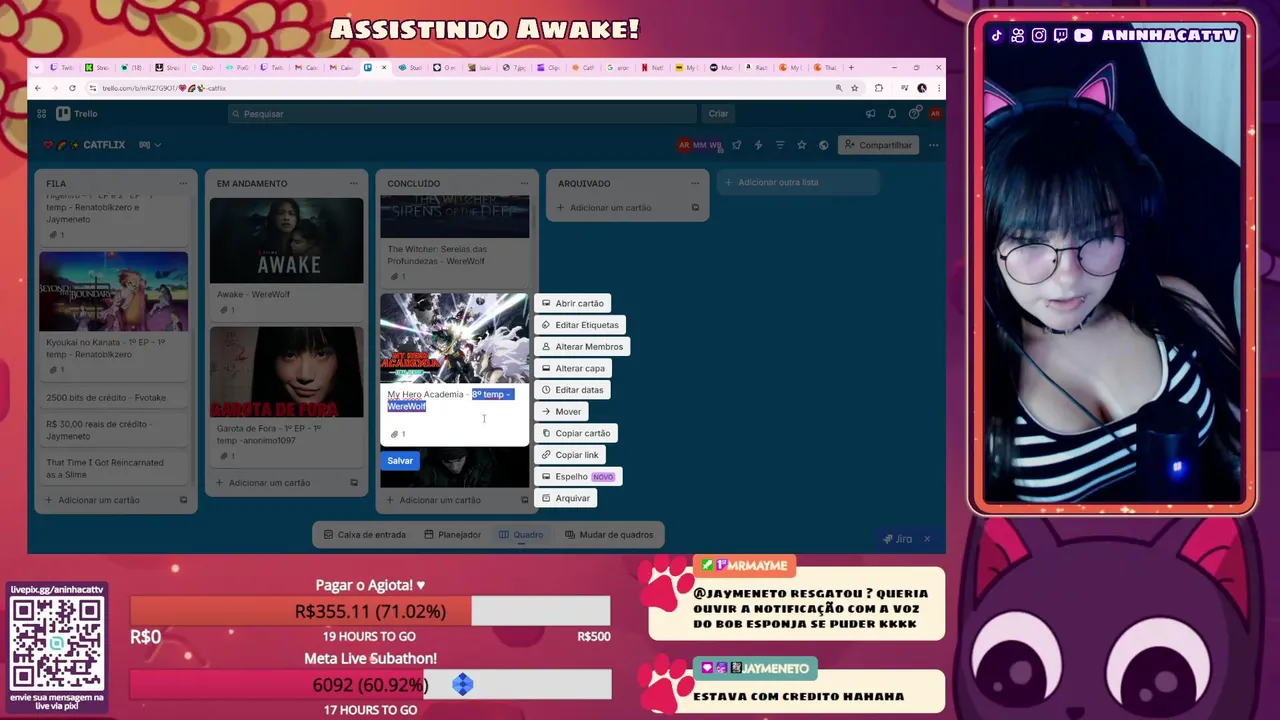
Task: Bookmark this page with address bar star
Action: (854, 88)
